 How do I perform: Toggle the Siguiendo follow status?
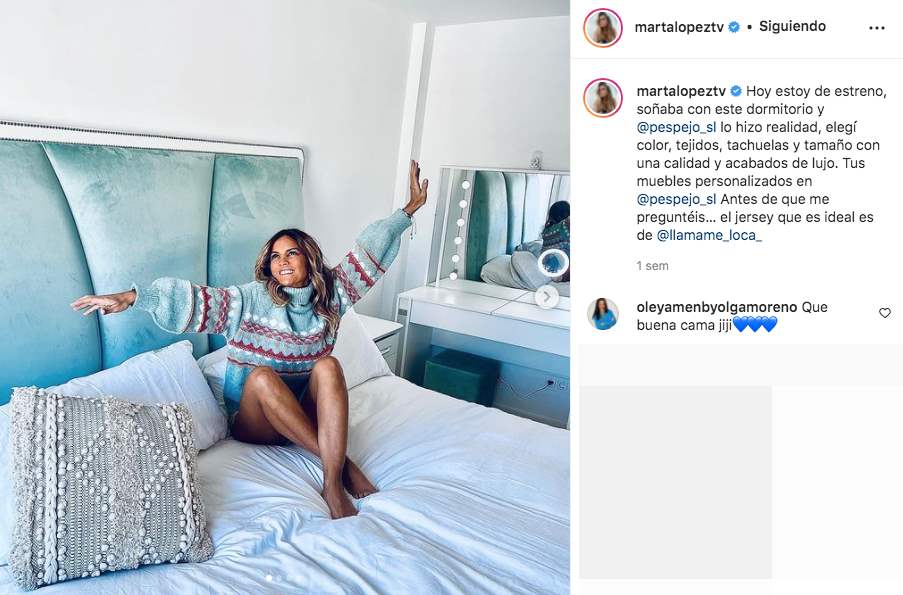(x=792, y=26)
